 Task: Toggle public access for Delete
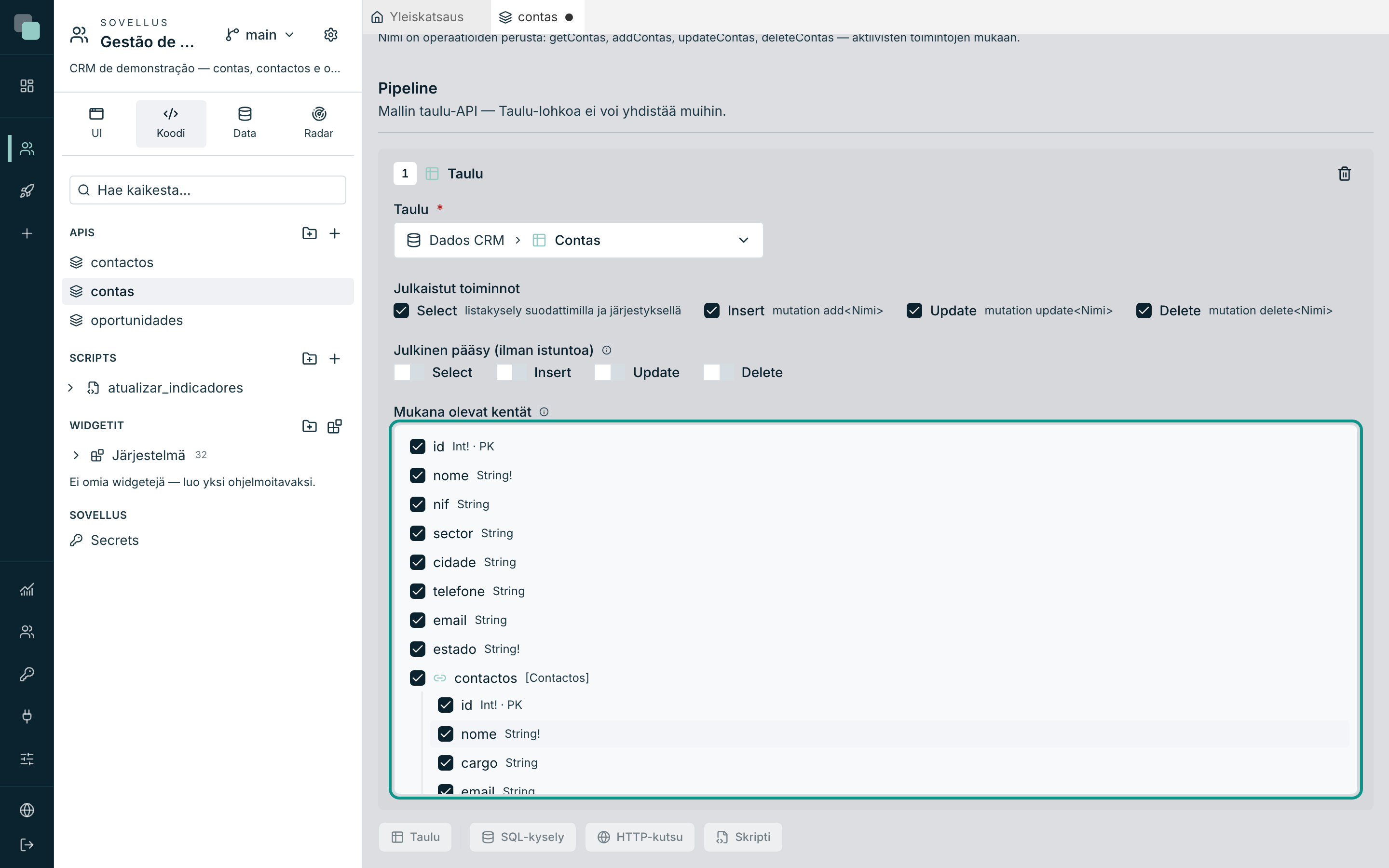(719, 373)
